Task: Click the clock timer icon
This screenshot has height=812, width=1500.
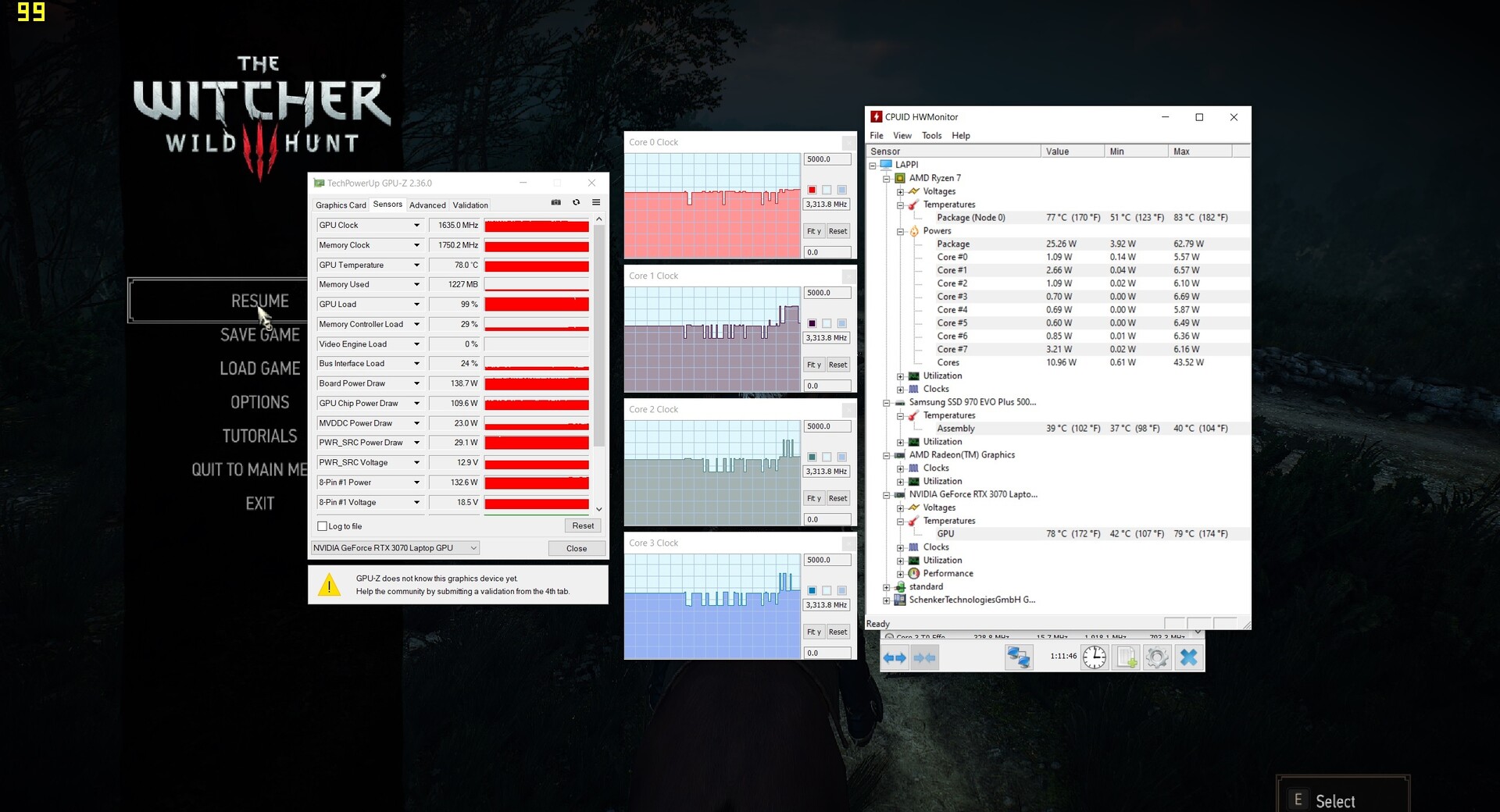Action: [x=1095, y=657]
